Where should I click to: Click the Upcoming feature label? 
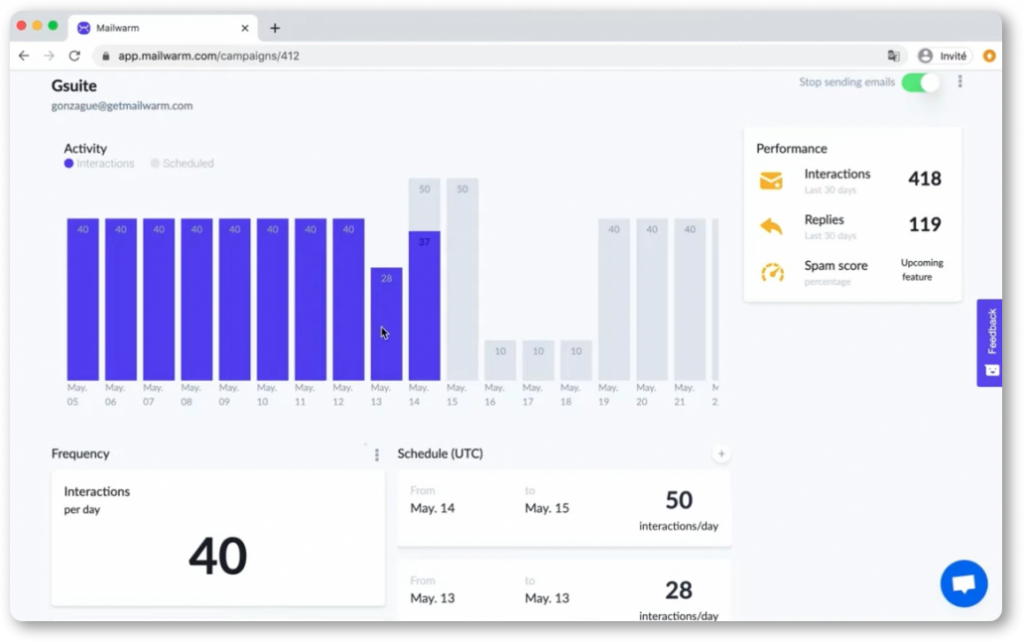pos(921,270)
